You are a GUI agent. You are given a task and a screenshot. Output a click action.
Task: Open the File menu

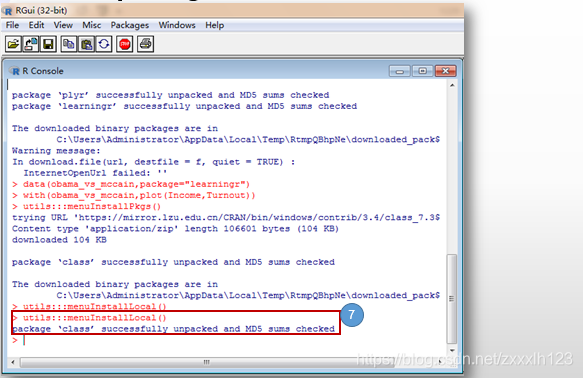[12, 25]
